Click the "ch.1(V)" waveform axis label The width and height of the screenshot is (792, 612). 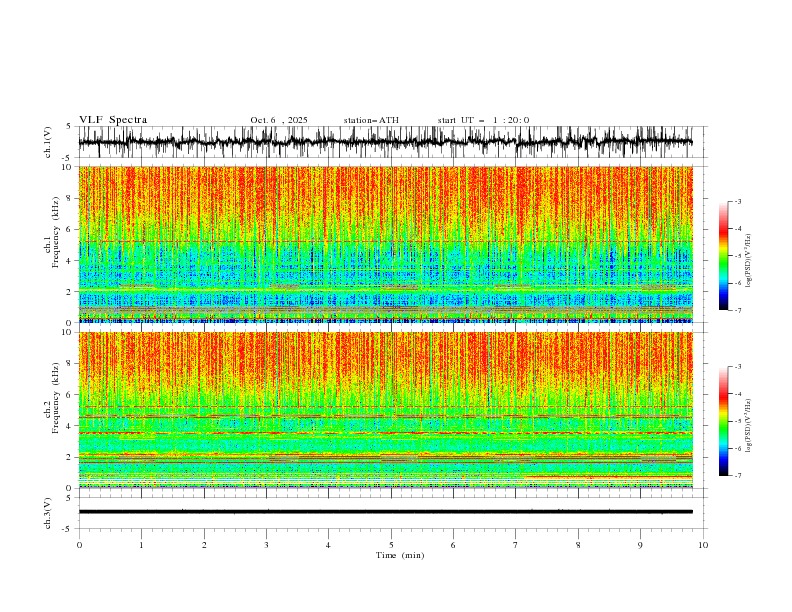click(48, 142)
